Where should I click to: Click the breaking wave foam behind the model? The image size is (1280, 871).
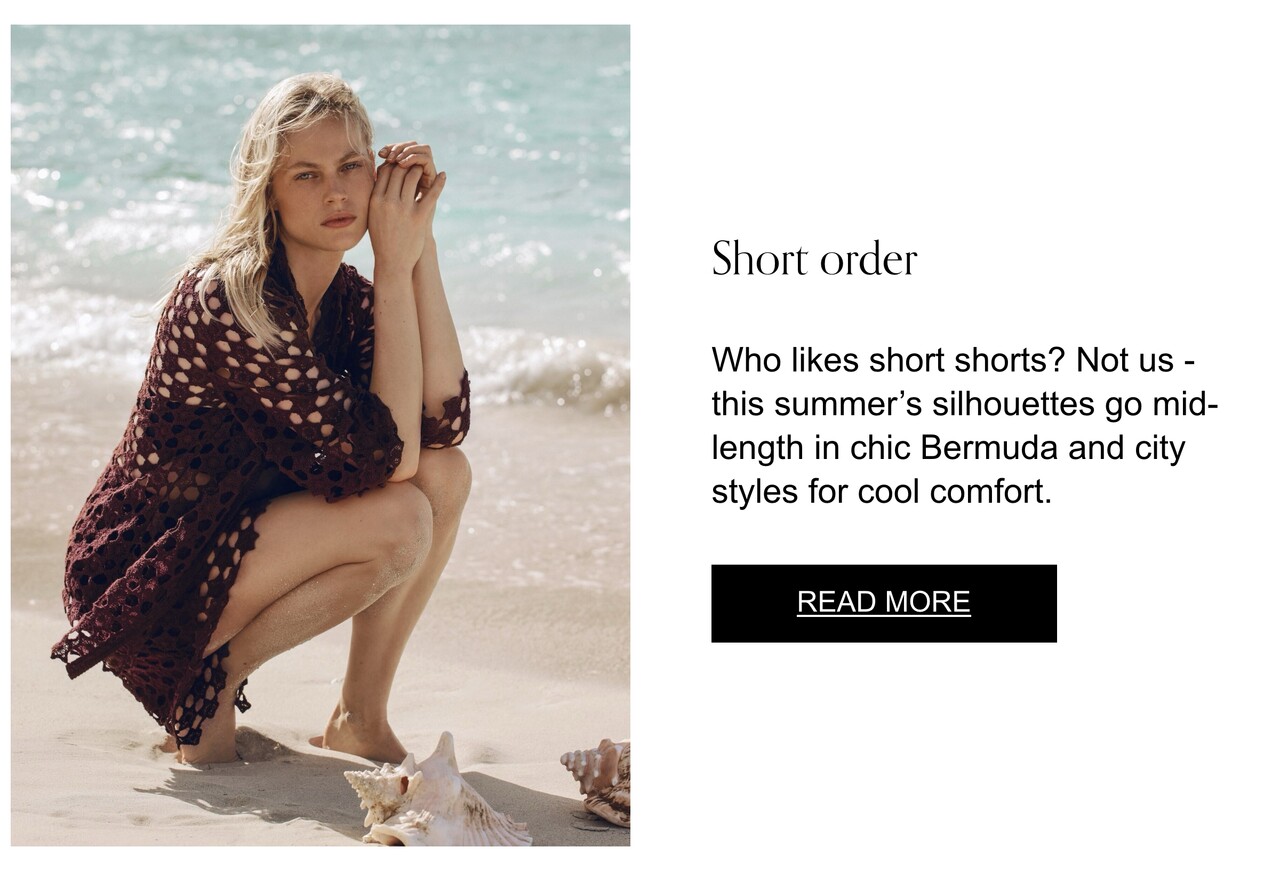point(540,365)
